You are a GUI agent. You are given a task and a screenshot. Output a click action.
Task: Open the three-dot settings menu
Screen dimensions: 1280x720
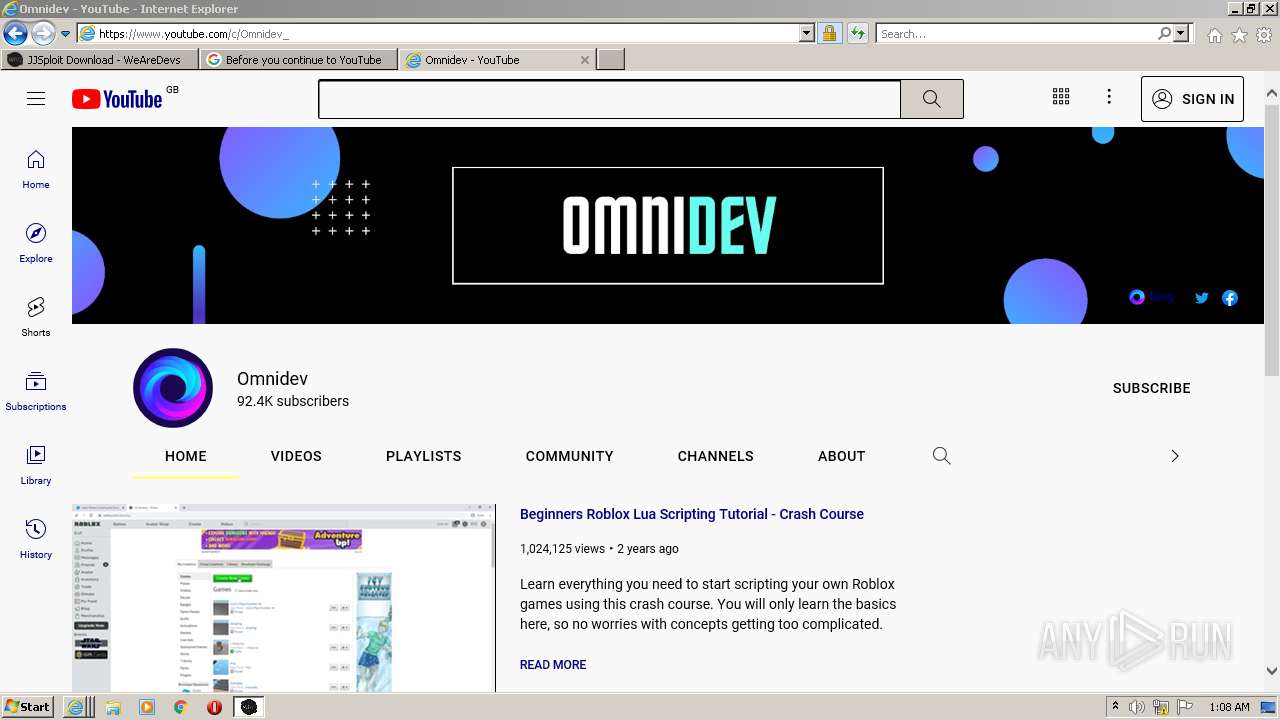pyautogui.click(x=1109, y=97)
